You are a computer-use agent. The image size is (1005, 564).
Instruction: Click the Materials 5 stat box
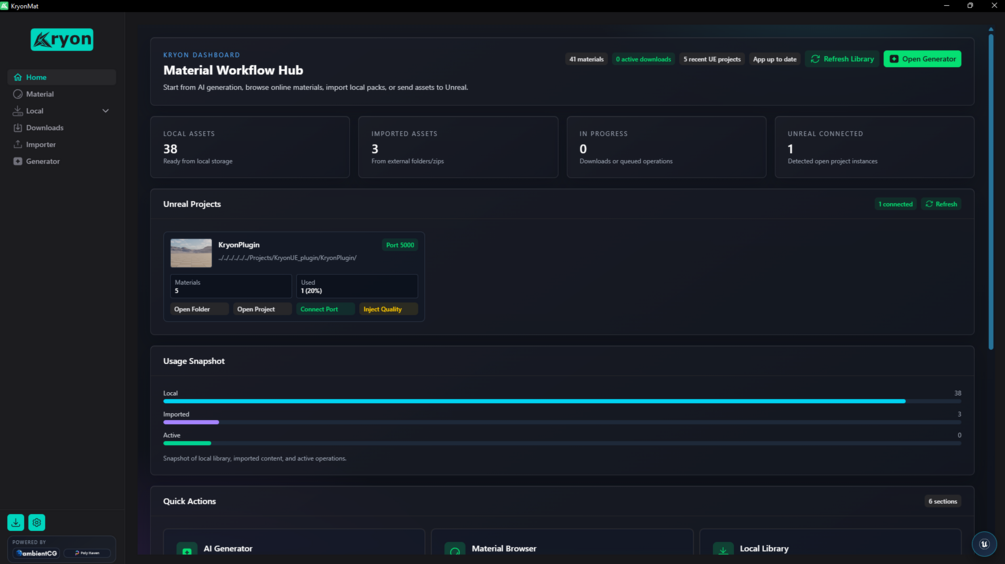pos(231,286)
